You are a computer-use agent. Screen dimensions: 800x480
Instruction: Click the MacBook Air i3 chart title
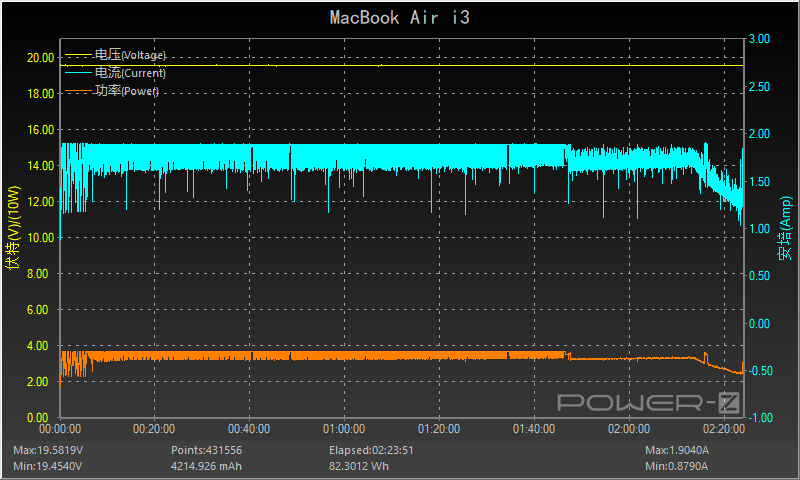(400, 17)
